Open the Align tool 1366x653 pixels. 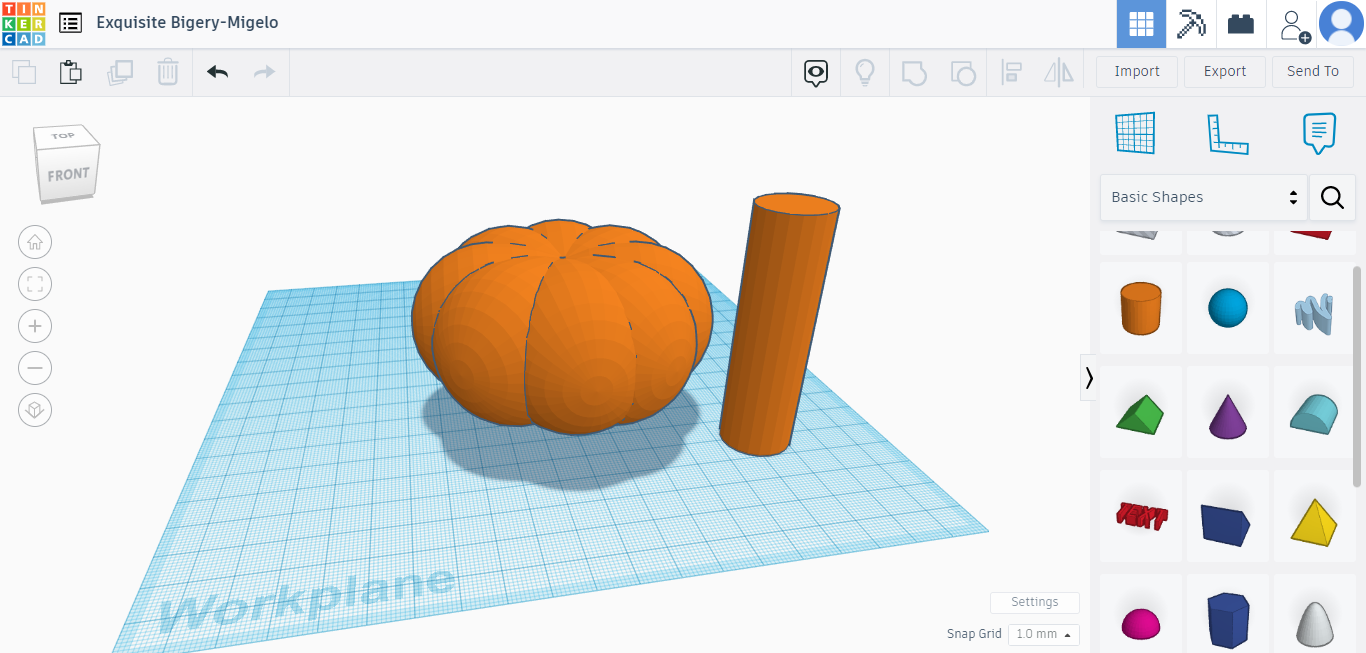point(1012,71)
